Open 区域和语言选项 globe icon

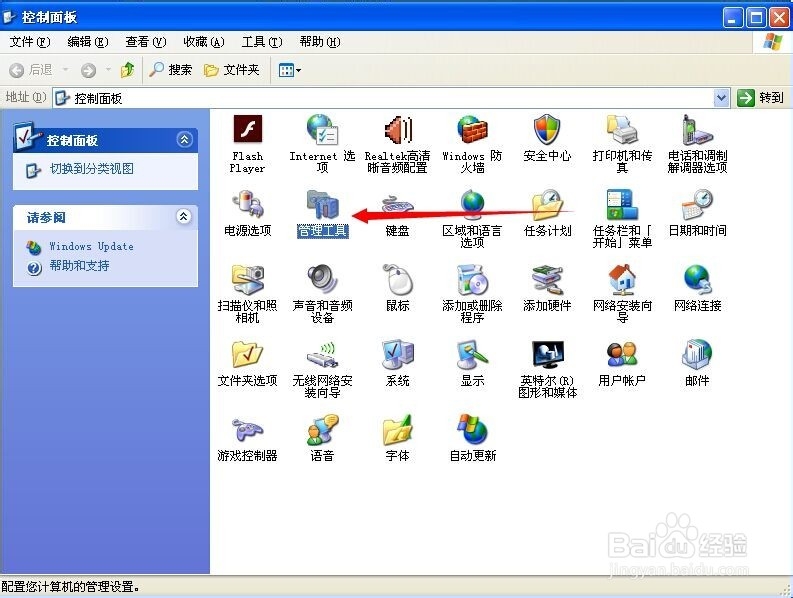point(472,204)
